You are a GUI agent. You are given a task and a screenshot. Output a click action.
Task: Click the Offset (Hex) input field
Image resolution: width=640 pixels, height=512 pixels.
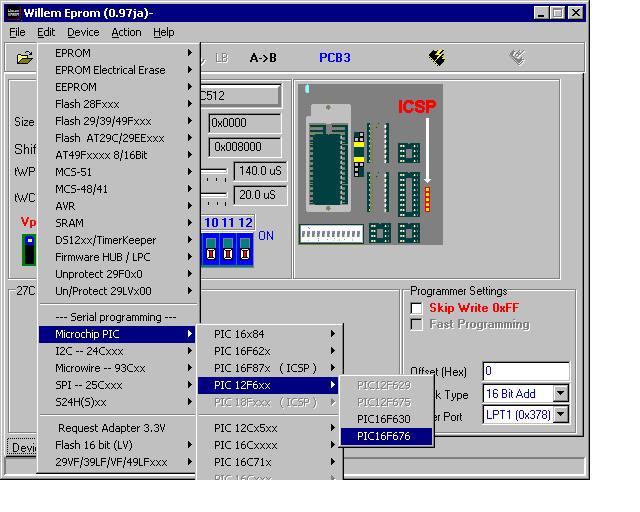point(526,371)
